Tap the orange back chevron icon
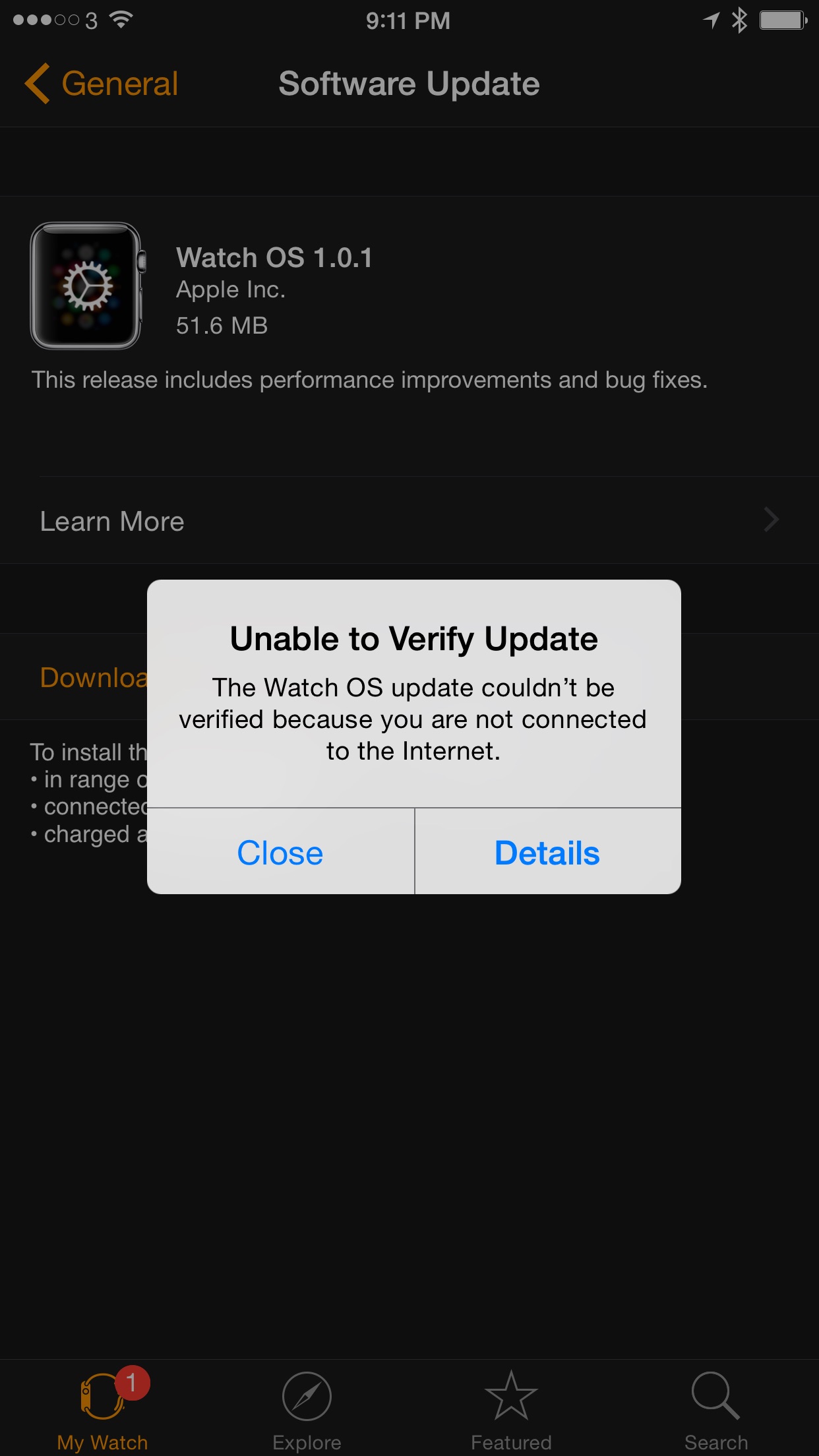Screen dimensions: 819x1456 [x=37, y=84]
